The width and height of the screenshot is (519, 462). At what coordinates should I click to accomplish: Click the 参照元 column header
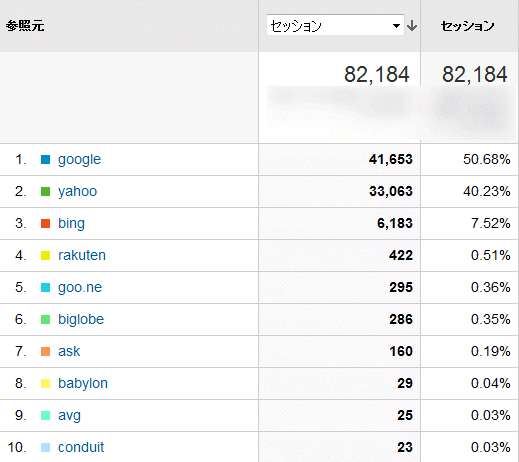pyautogui.click(x=25, y=26)
